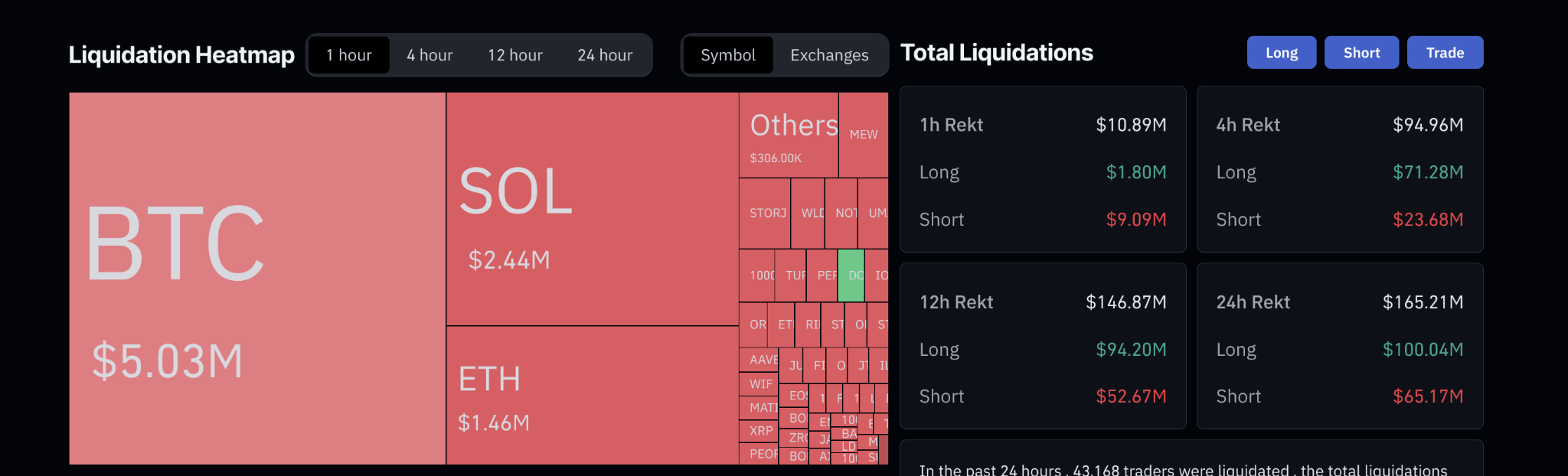Open the 1h Rekt stats card
The image size is (1568, 476).
click(1043, 169)
